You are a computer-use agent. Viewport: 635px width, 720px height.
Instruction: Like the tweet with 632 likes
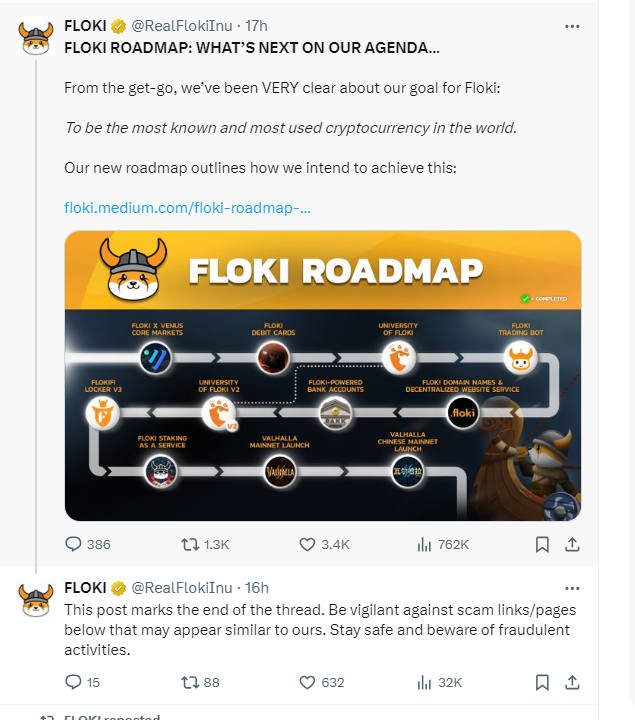[x=308, y=682]
